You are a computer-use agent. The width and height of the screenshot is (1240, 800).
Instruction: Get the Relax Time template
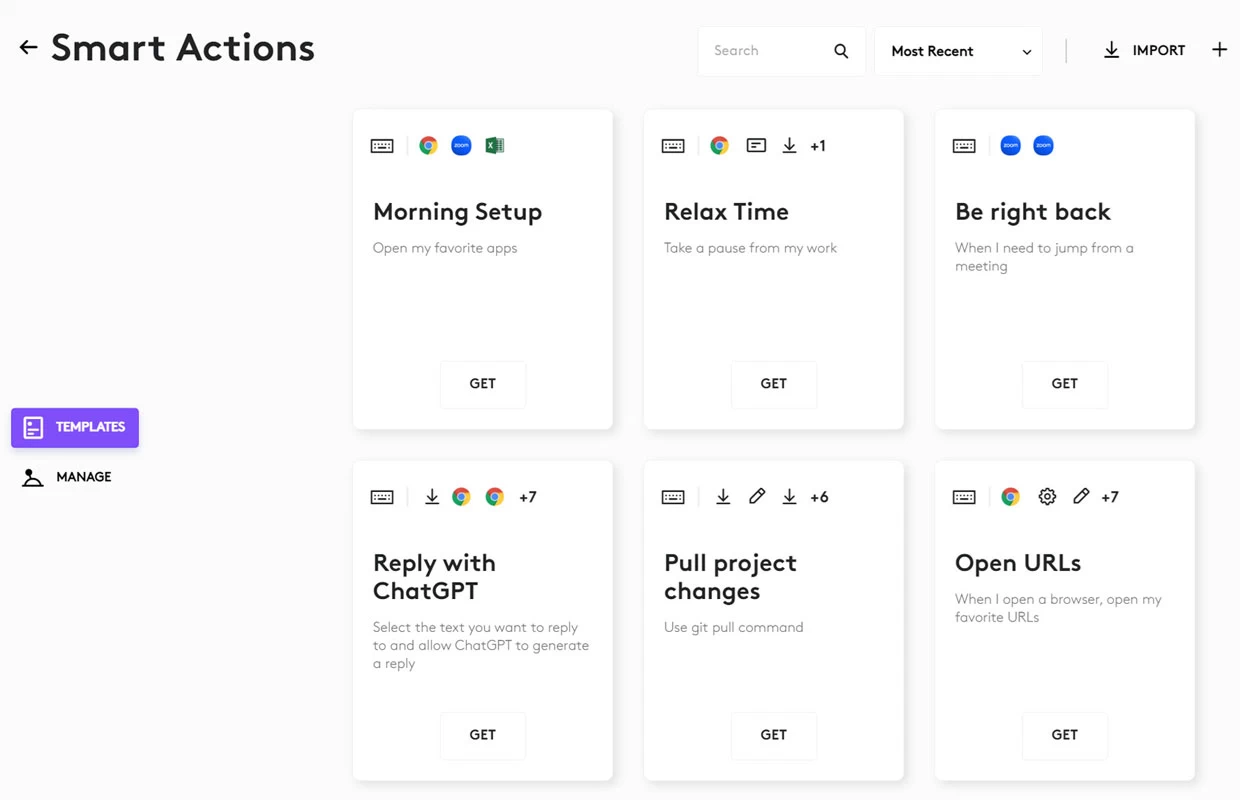774,384
